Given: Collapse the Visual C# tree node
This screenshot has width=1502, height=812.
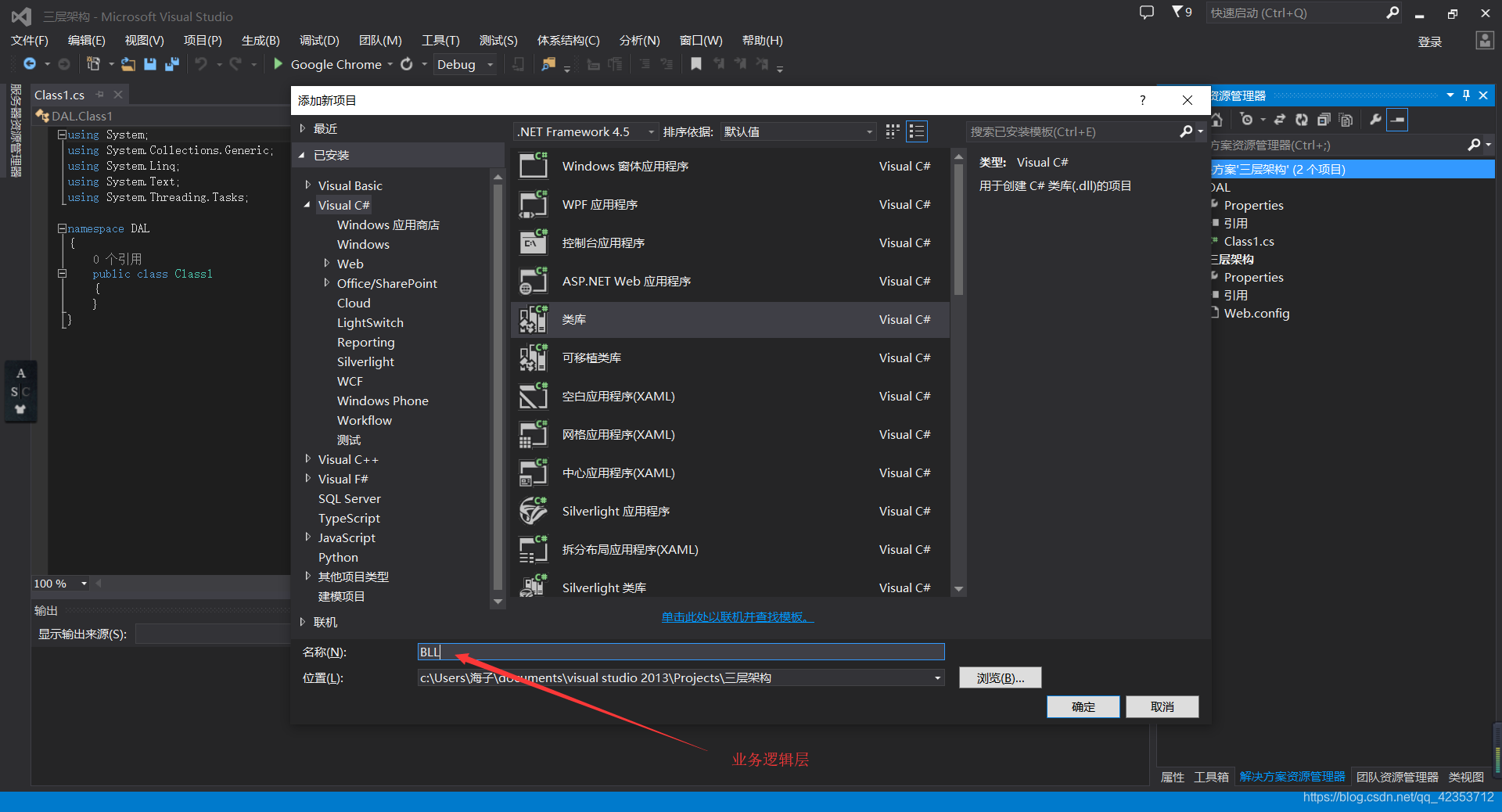Looking at the screenshot, I should [307, 205].
